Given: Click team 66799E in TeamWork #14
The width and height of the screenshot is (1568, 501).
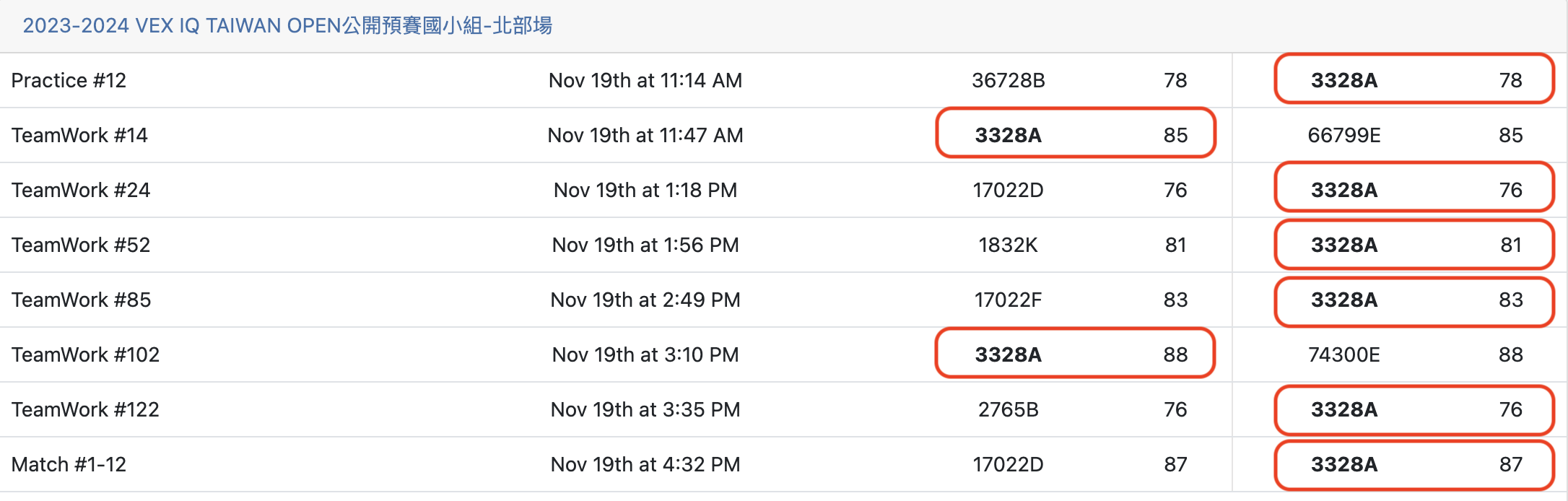Looking at the screenshot, I should coord(1343,135).
